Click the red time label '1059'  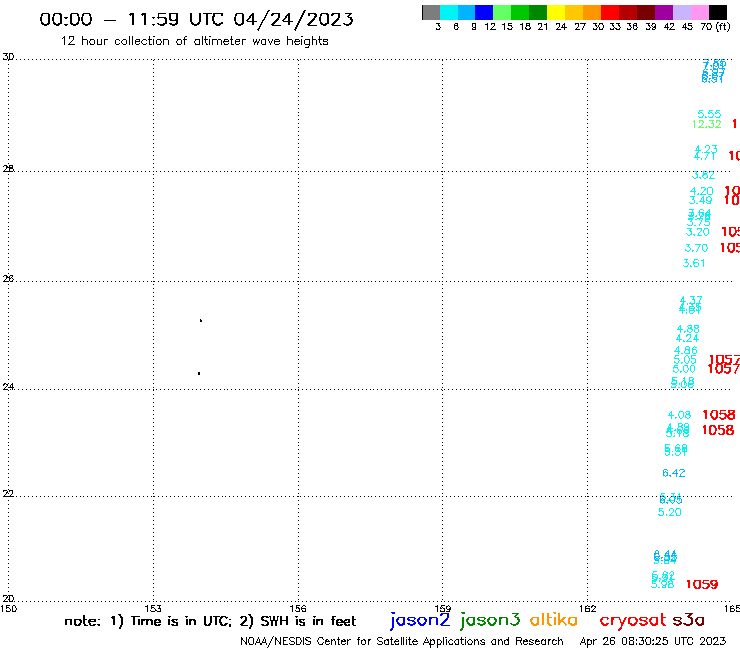click(702, 584)
